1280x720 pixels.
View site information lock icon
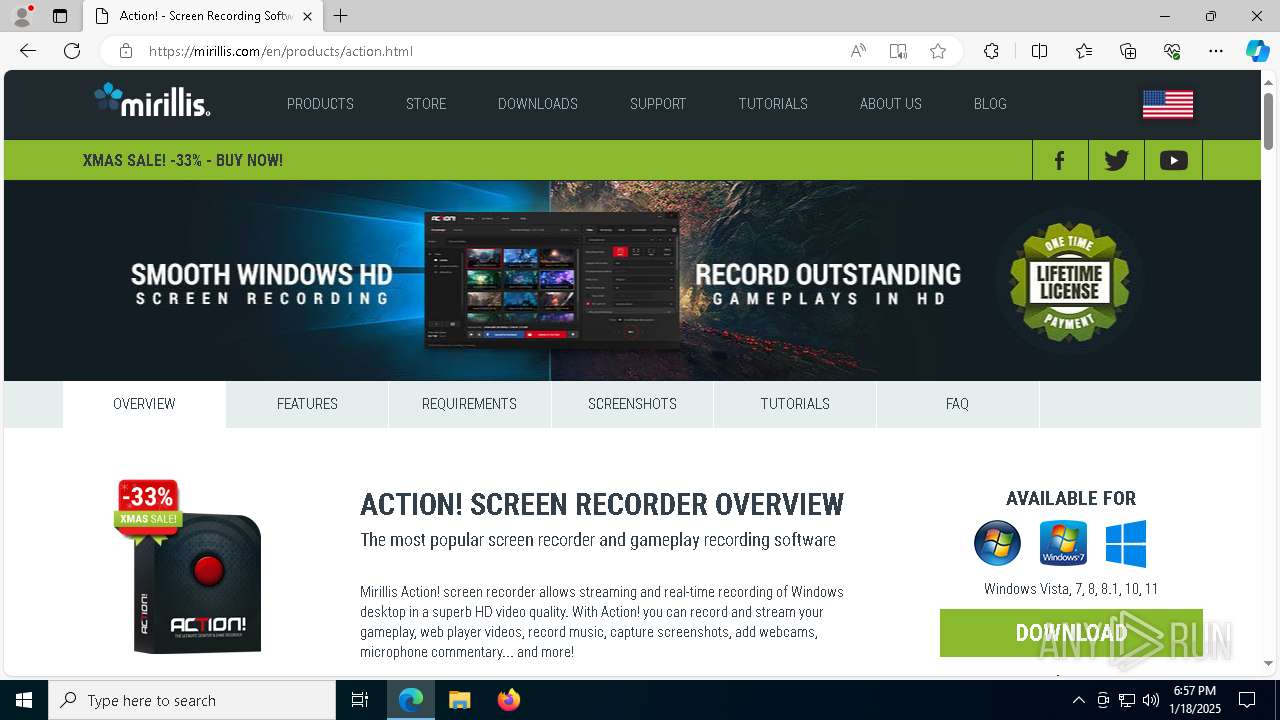[x=126, y=51]
